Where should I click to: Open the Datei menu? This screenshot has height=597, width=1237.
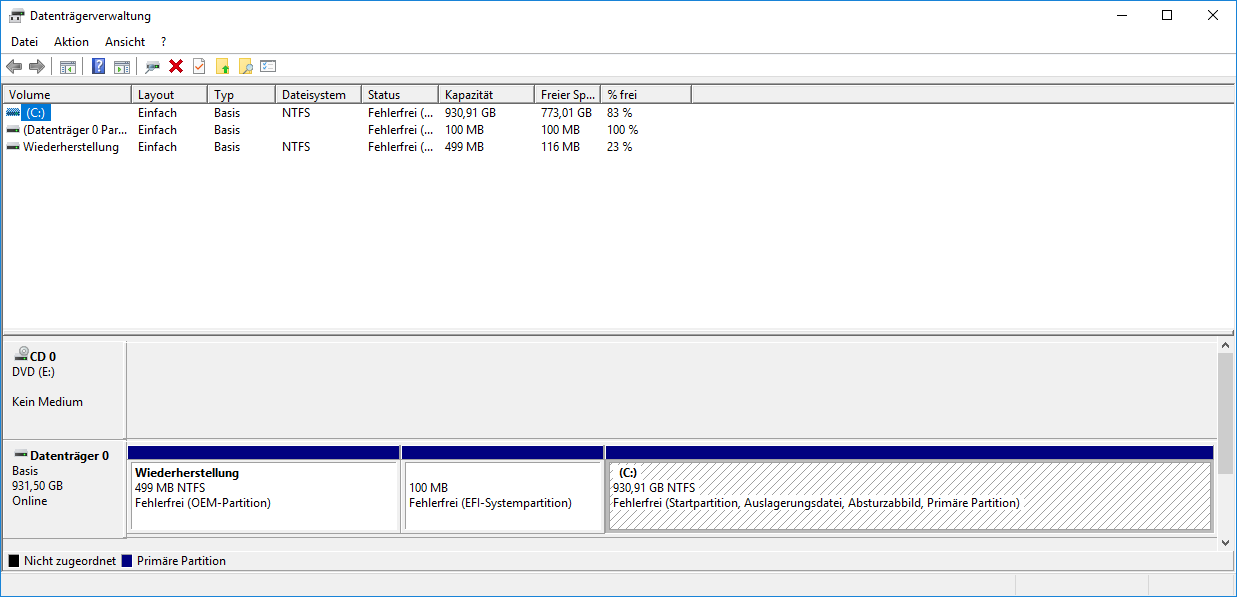[x=24, y=42]
